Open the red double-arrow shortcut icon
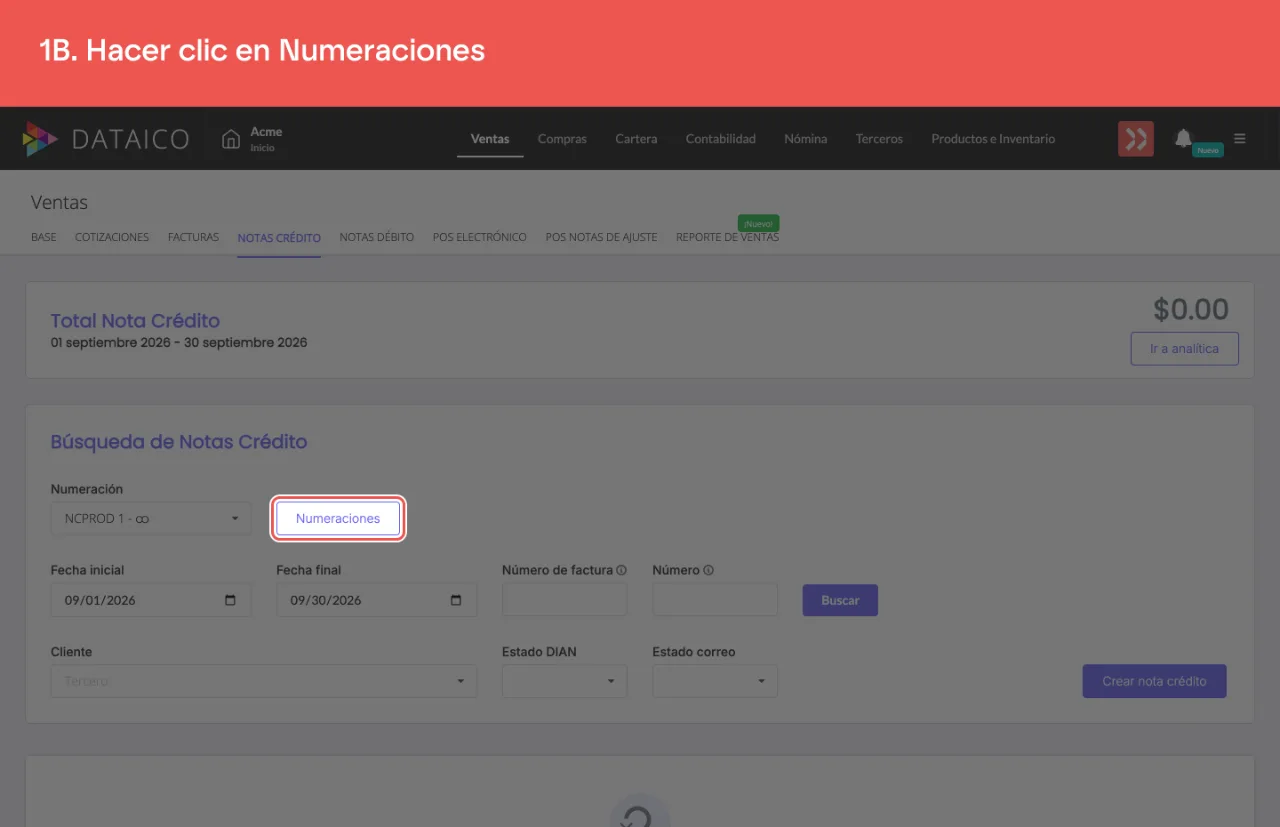This screenshot has height=827, width=1280. 1136,139
